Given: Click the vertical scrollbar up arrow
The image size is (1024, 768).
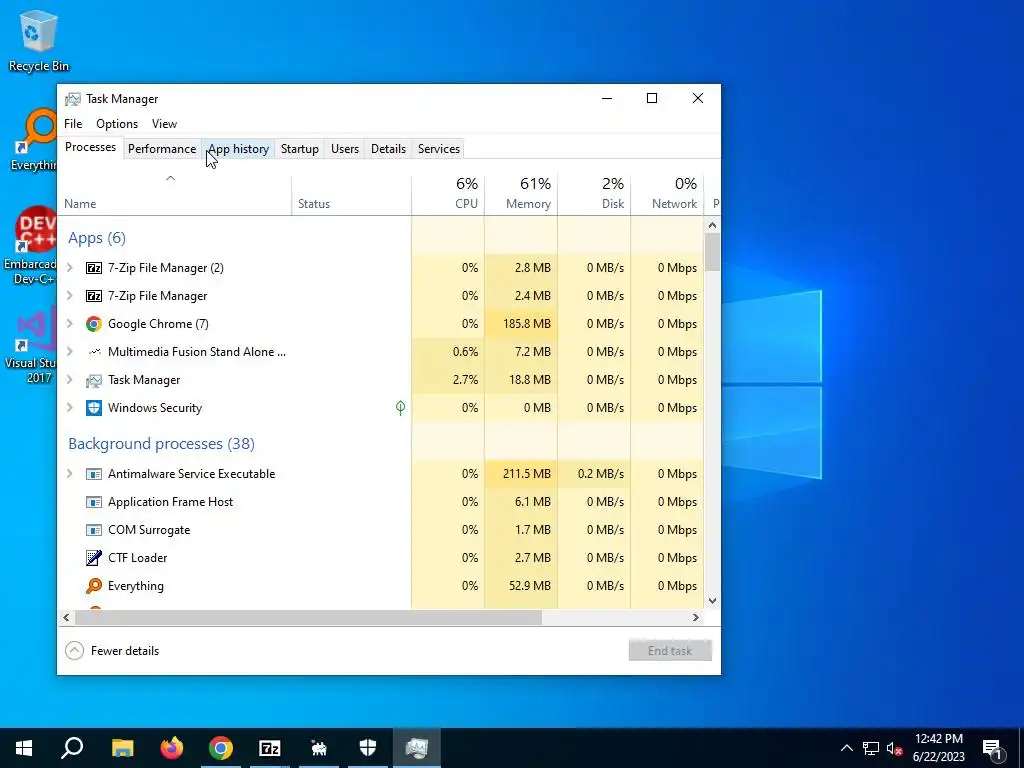Looking at the screenshot, I should tap(712, 225).
